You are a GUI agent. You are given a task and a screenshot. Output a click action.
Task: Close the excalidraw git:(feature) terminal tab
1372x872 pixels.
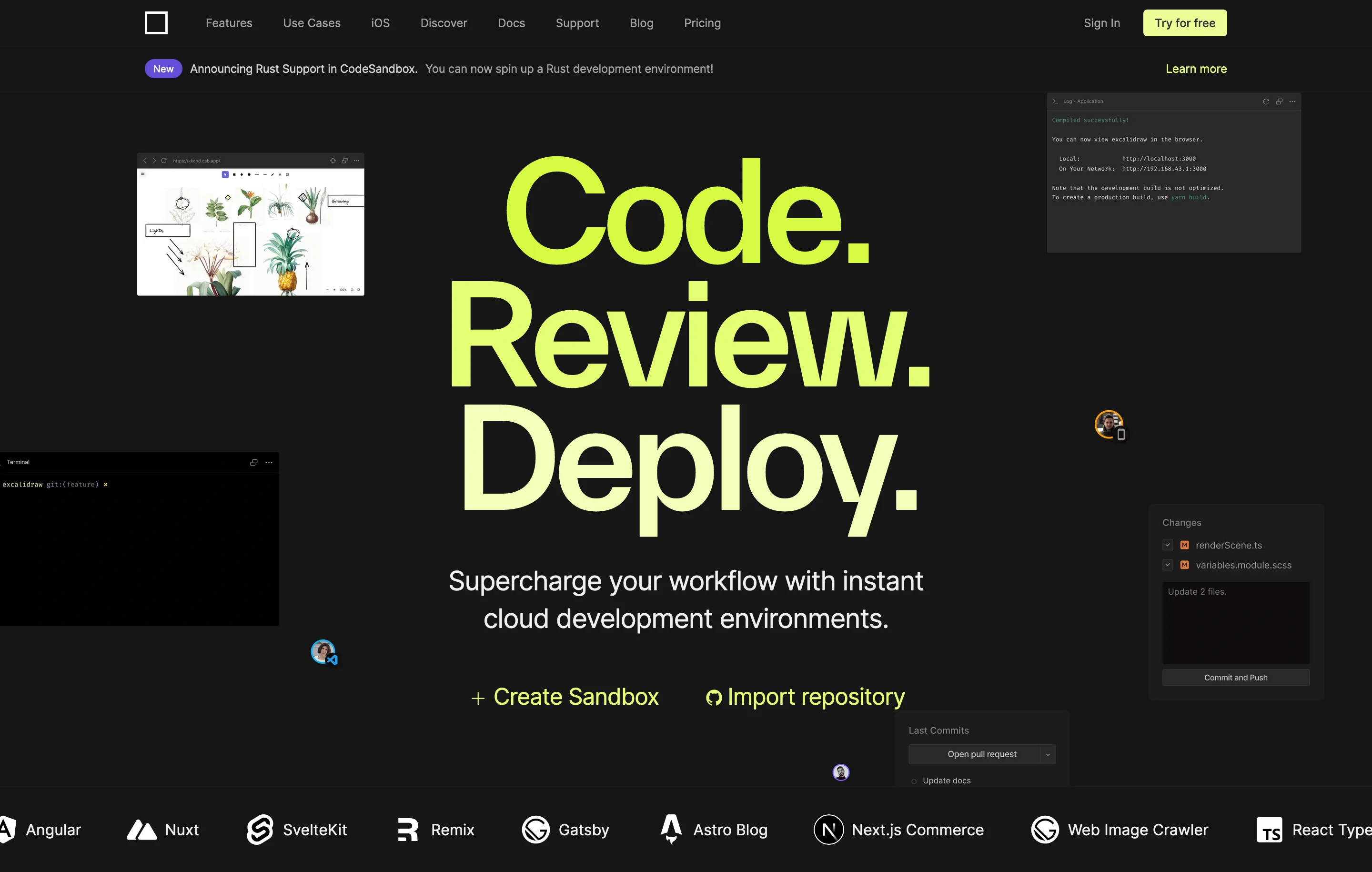click(x=105, y=485)
